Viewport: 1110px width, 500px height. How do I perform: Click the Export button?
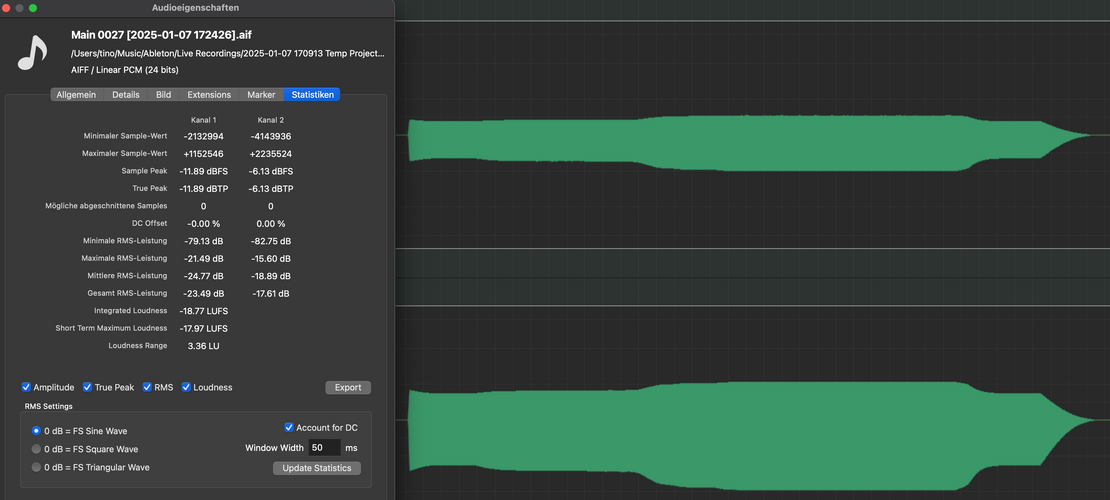coord(348,387)
